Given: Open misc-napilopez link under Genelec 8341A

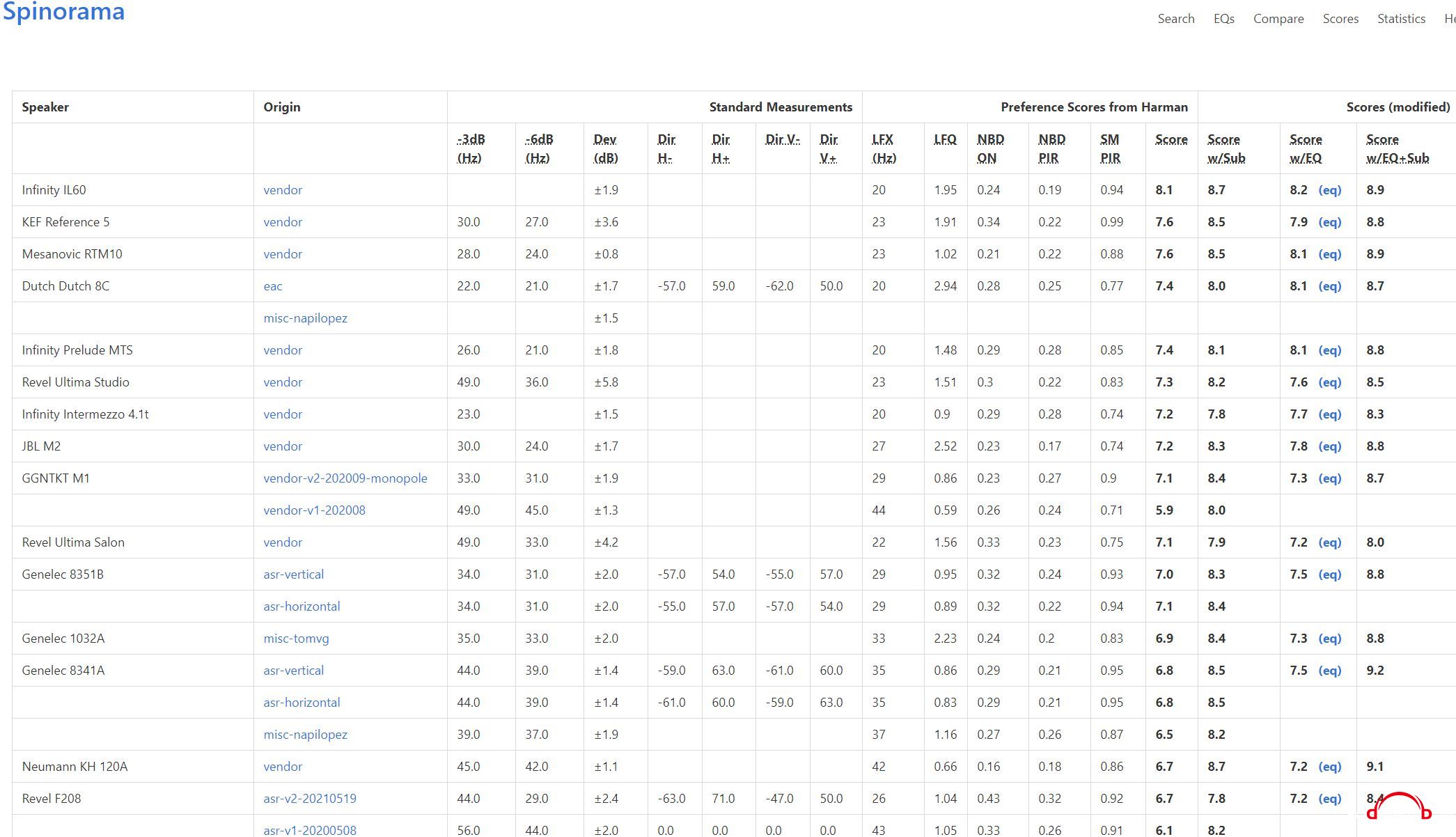Looking at the screenshot, I should (x=305, y=735).
